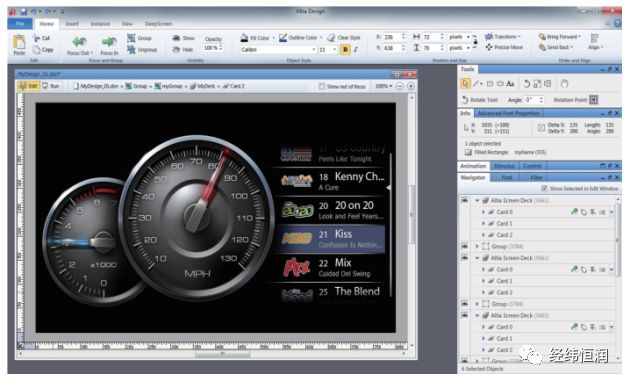Toggle the Bold formatting button

pos(345,50)
